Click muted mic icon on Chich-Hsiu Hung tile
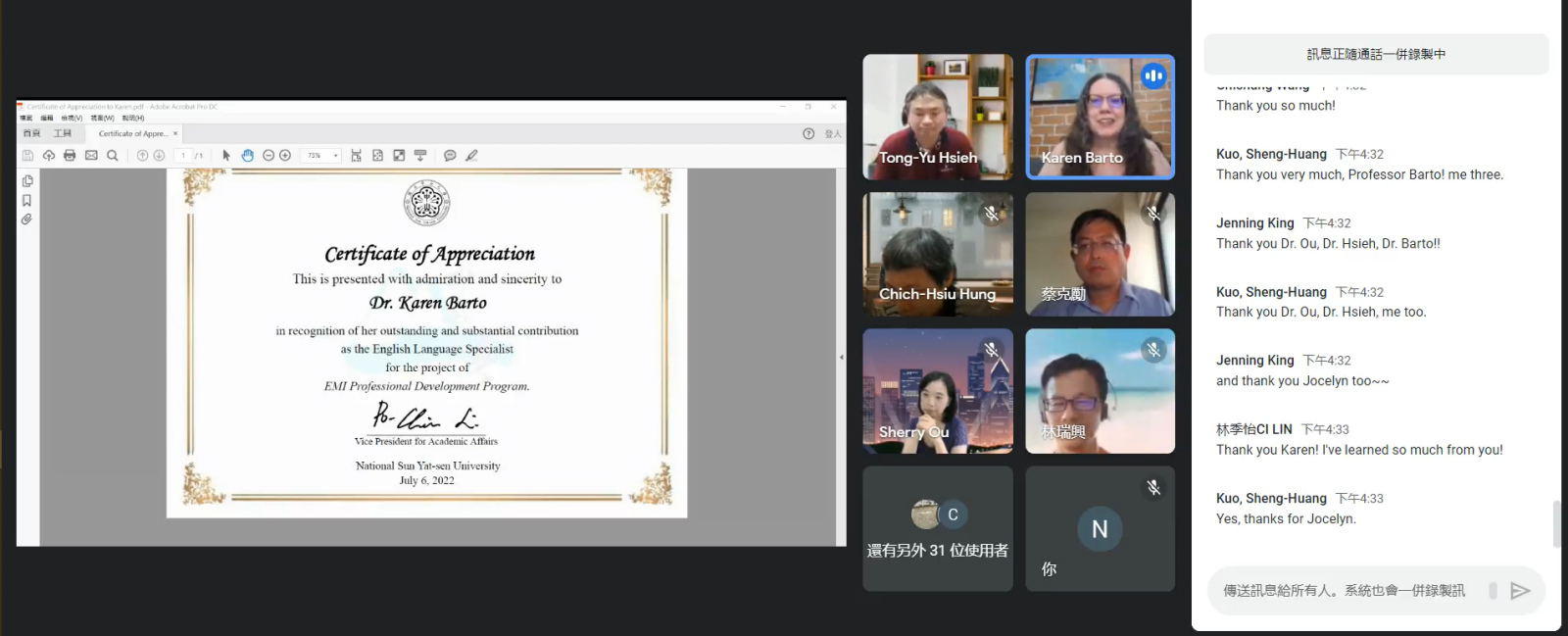Viewport: 1568px width, 636px height. 992,213
